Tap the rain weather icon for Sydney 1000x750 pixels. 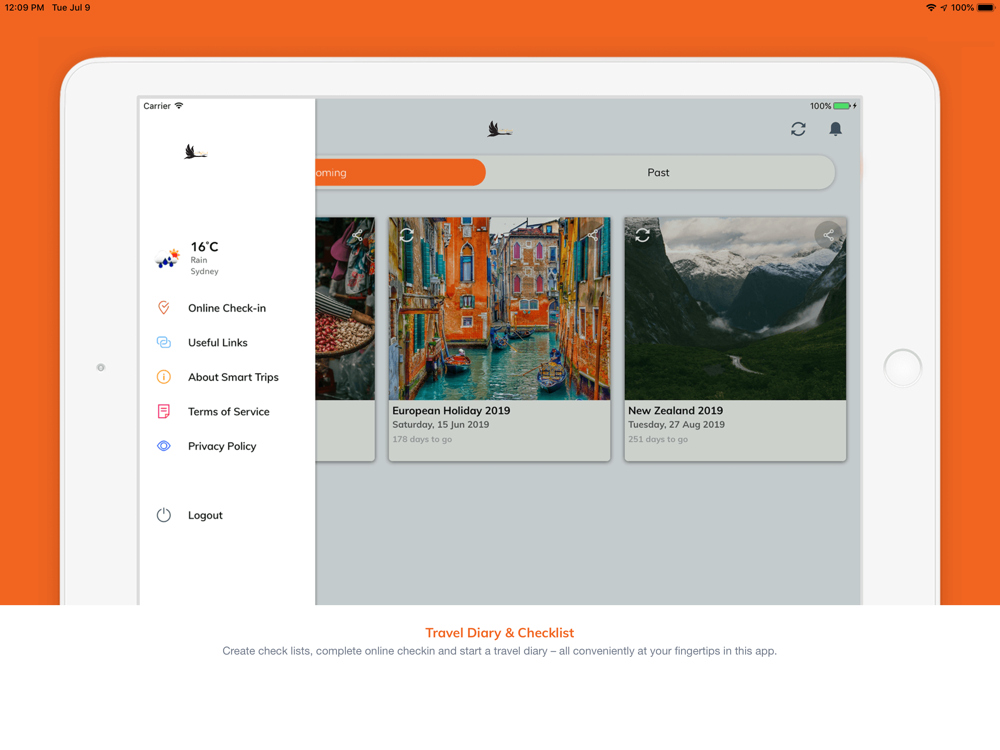coord(168,258)
